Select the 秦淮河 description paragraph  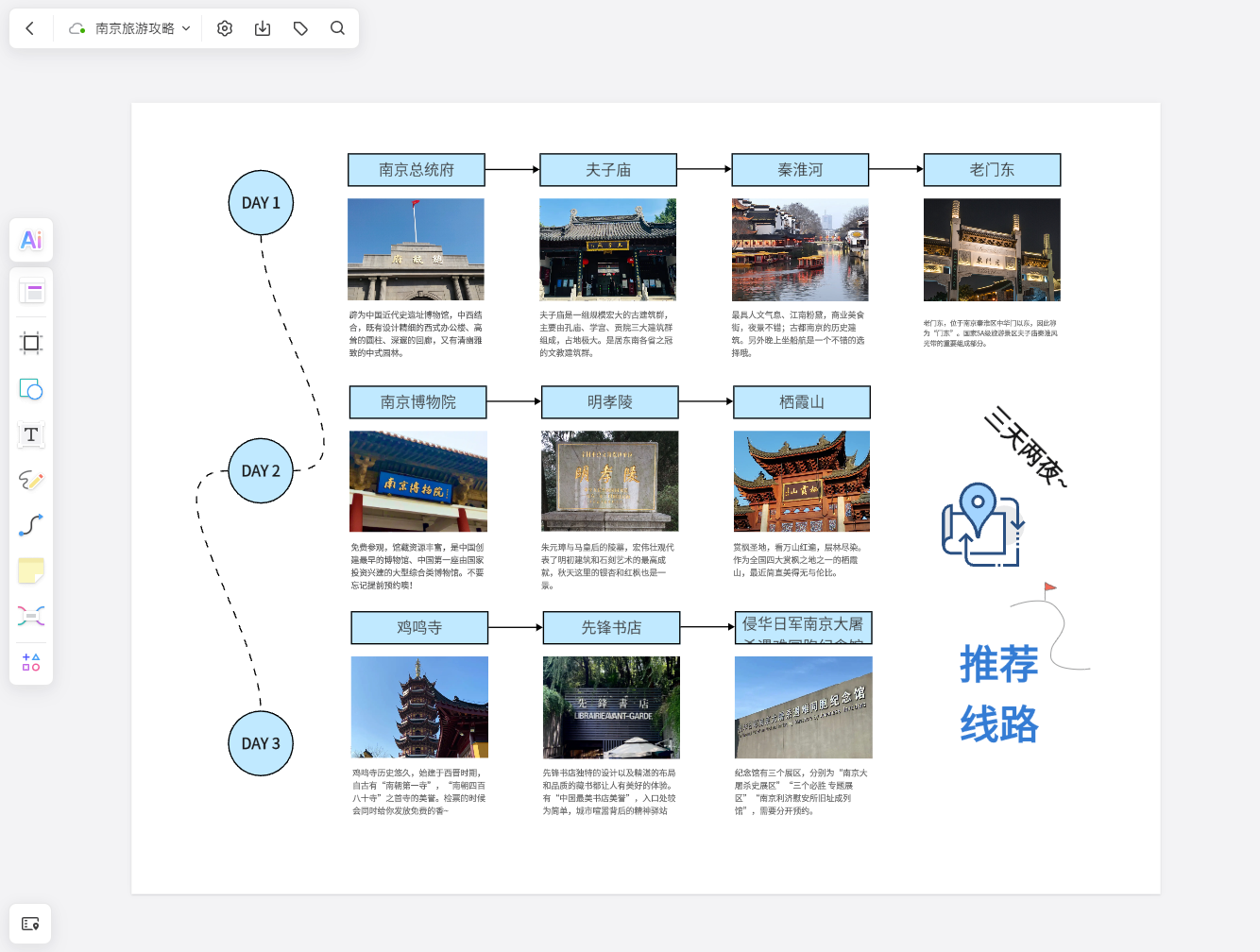799,334
